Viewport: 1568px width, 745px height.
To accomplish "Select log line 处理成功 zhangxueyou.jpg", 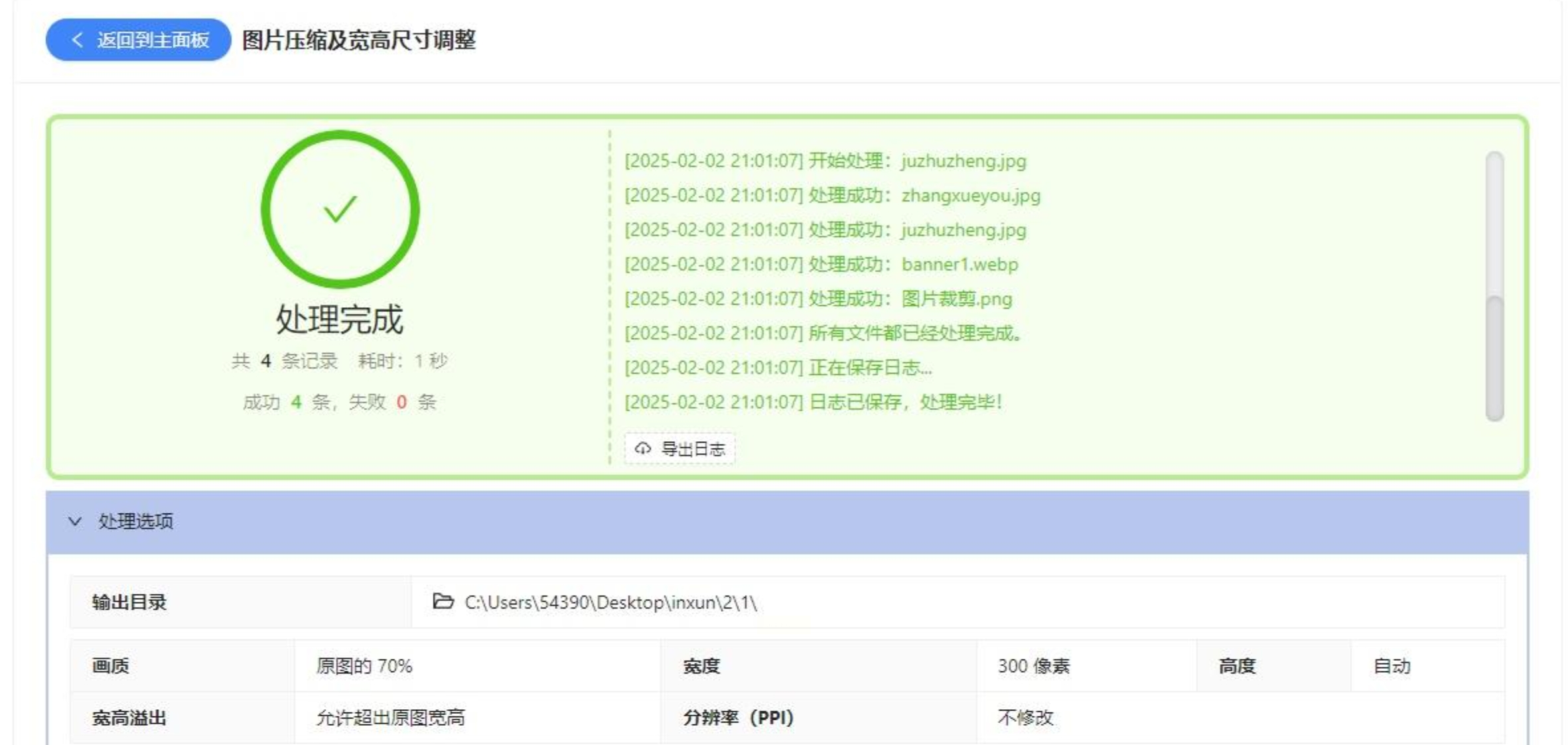I will (x=832, y=196).
